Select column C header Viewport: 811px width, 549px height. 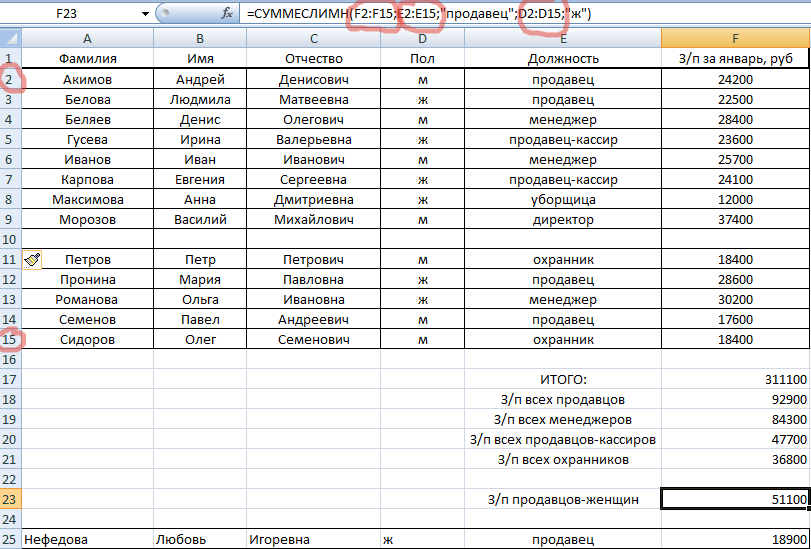click(312, 38)
